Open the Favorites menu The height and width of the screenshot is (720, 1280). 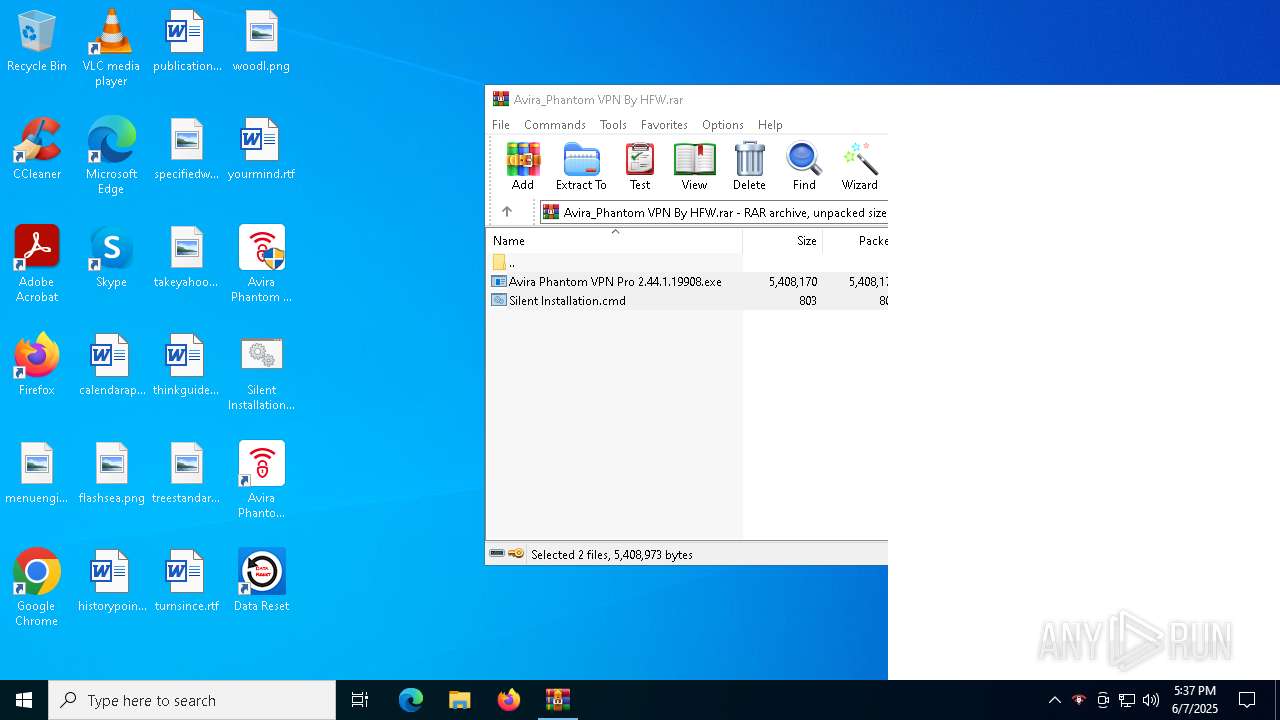[664, 125]
